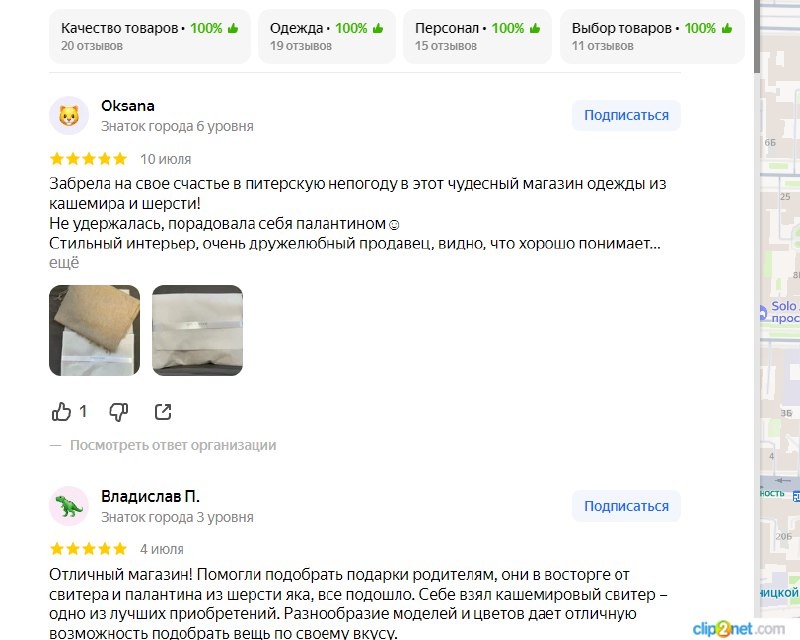Open Oksana's second photo thumbnail
The image size is (800, 640).
point(197,330)
